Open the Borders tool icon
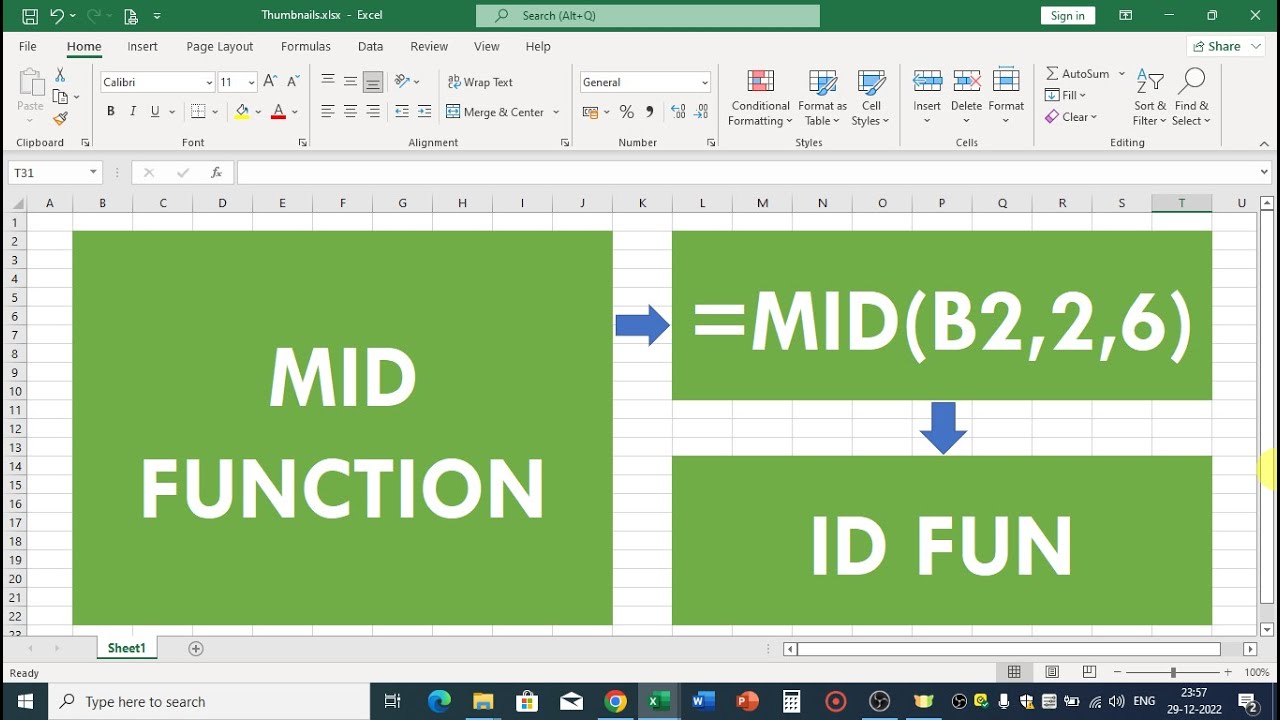The width and height of the screenshot is (1280, 720). (x=198, y=112)
